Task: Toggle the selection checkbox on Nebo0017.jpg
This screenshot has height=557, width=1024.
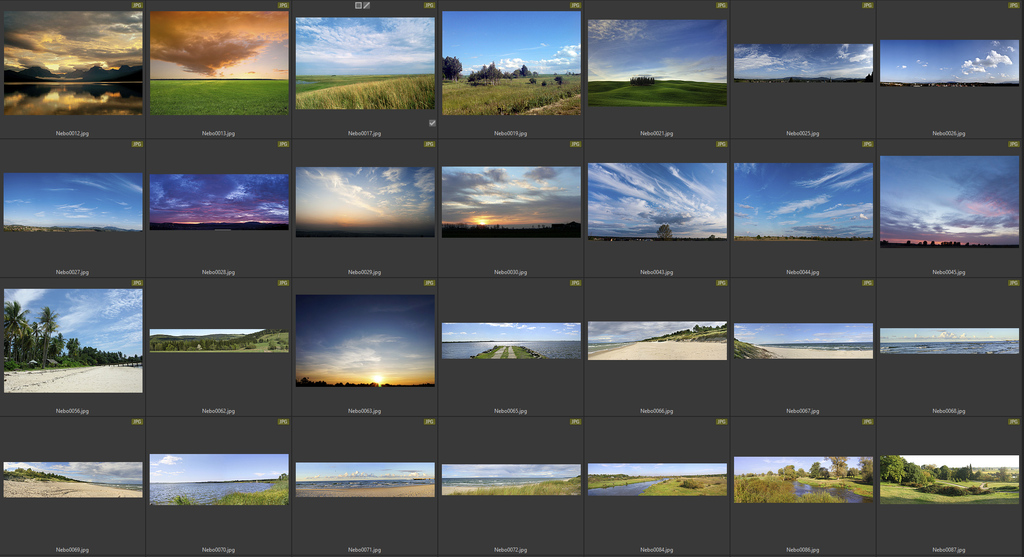Action: click(x=432, y=123)
